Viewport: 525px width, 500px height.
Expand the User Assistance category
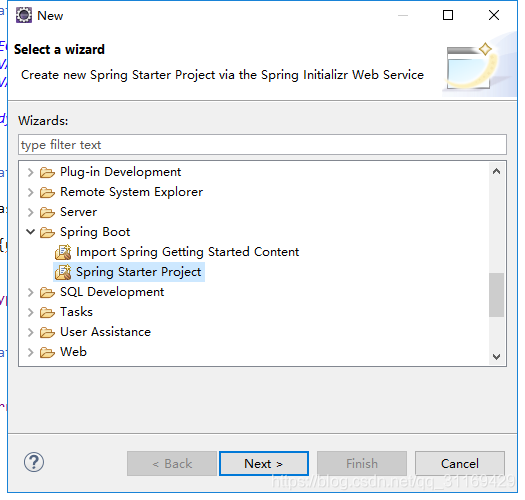[x=30, y=332]
